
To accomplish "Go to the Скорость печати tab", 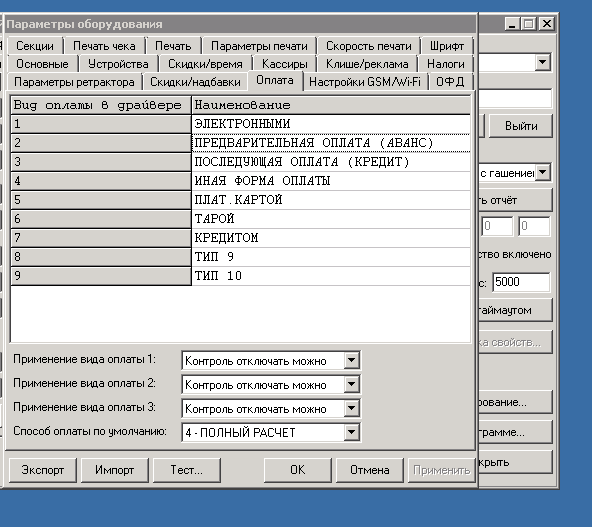I will click(x=368, y=46).
